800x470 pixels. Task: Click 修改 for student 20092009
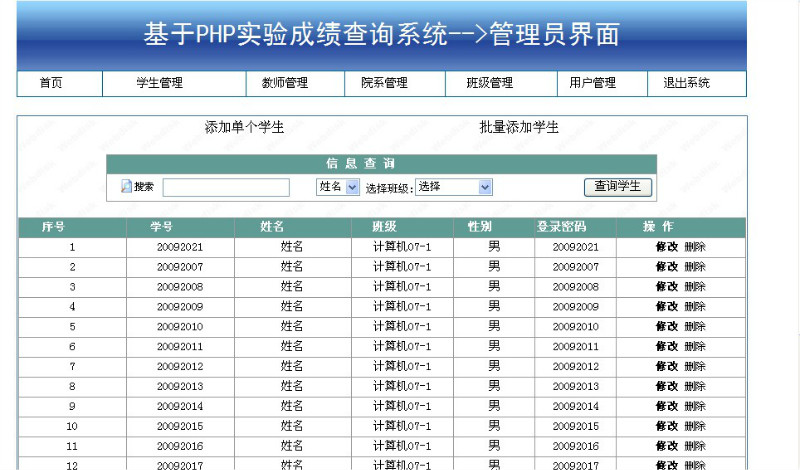coord(667,307)
